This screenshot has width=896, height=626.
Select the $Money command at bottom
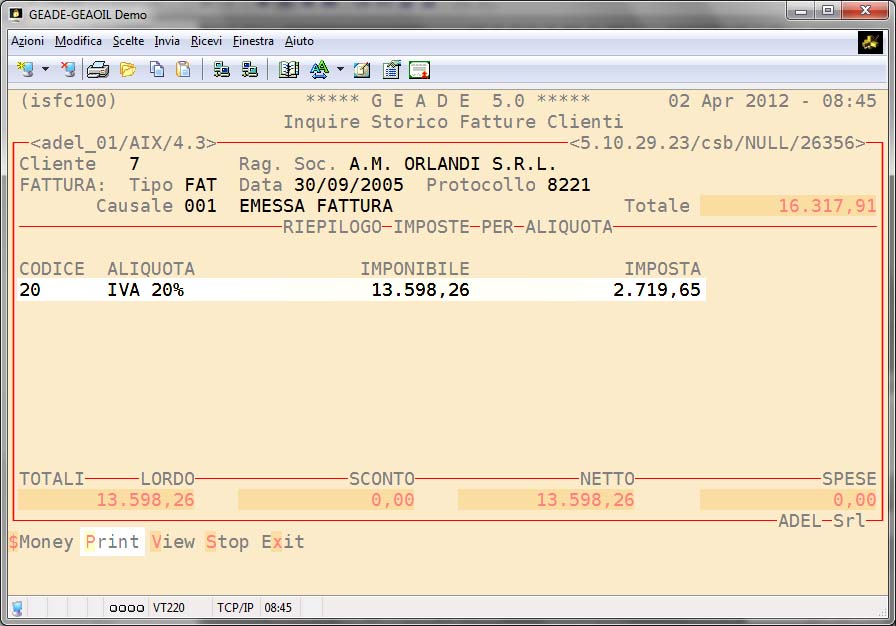point(41,542)
